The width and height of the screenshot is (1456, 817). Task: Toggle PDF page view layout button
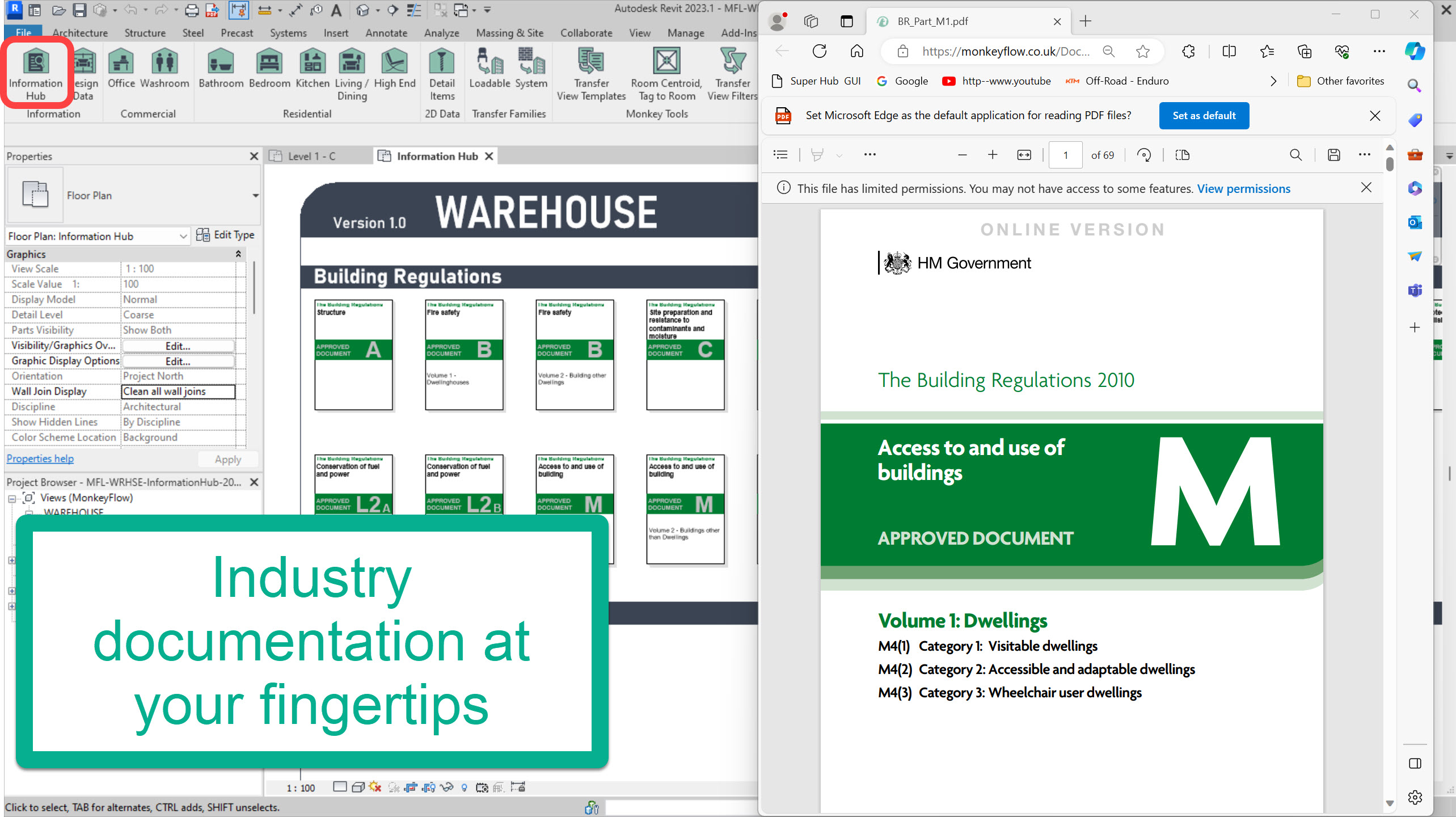(x=1183, y=155)
